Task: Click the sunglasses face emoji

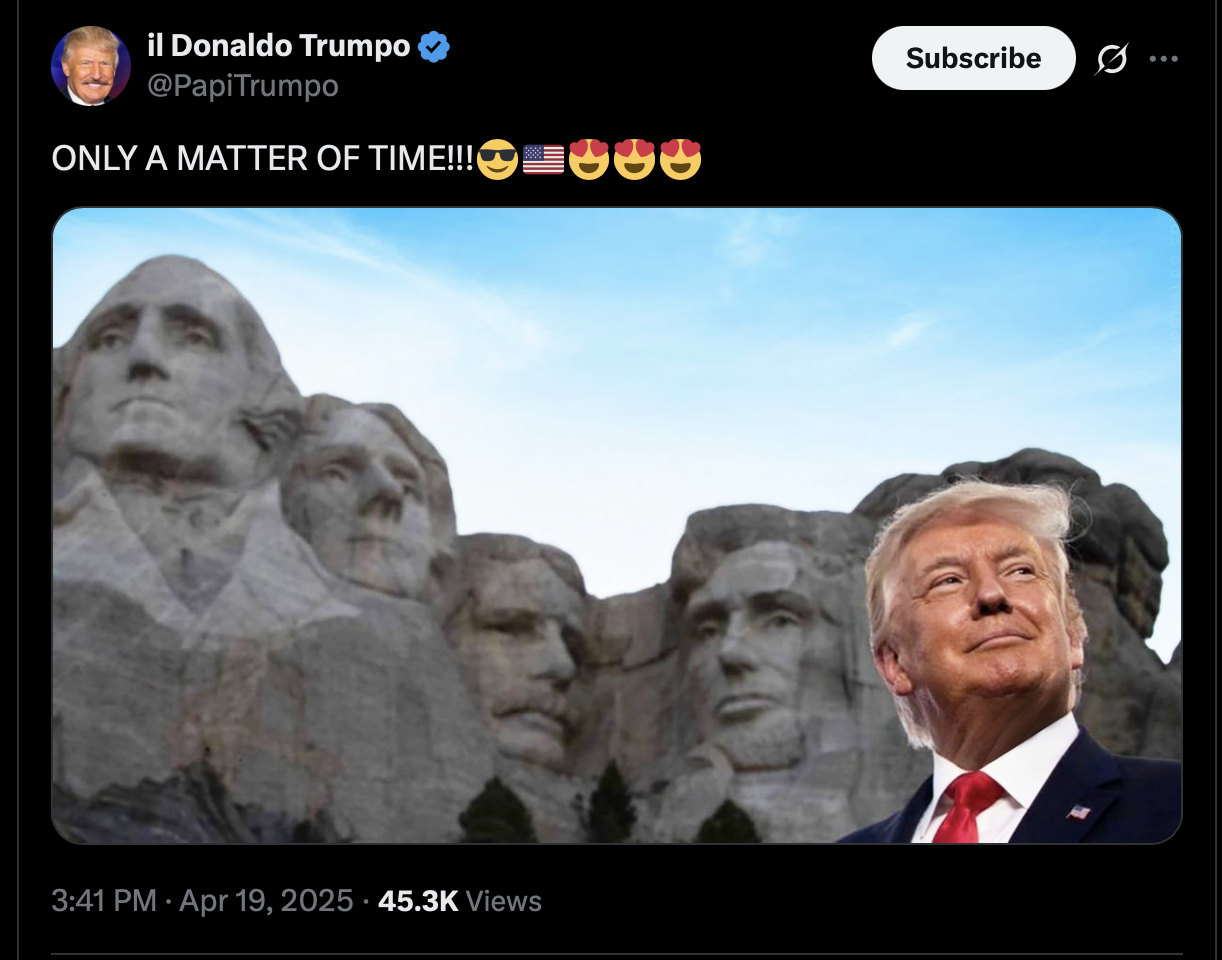Action: click(497, 159)
